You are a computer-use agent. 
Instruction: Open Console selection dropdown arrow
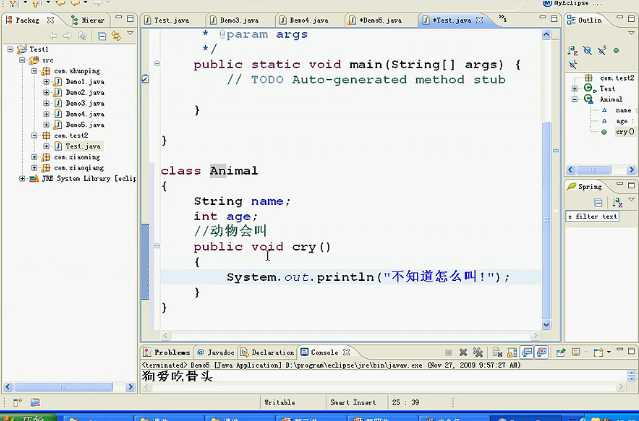[609, 352]
